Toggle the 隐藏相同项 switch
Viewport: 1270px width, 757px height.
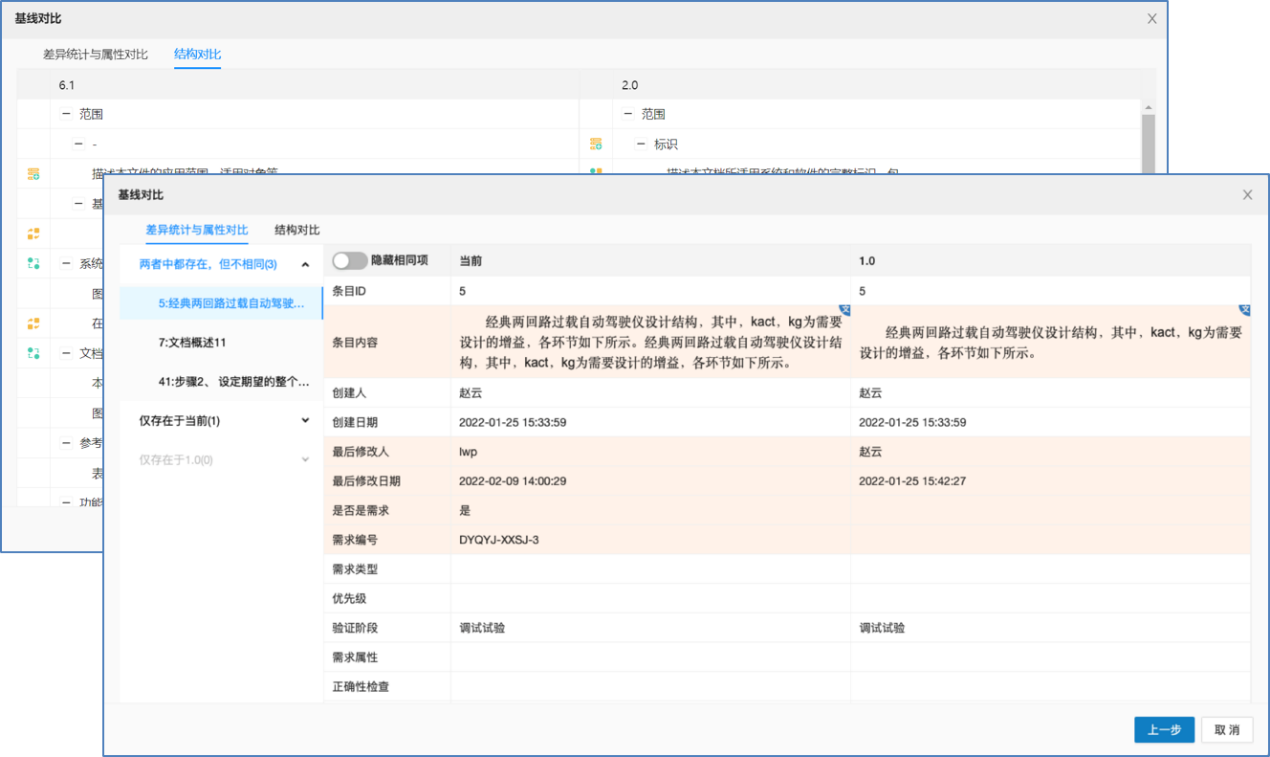(349, 260)
